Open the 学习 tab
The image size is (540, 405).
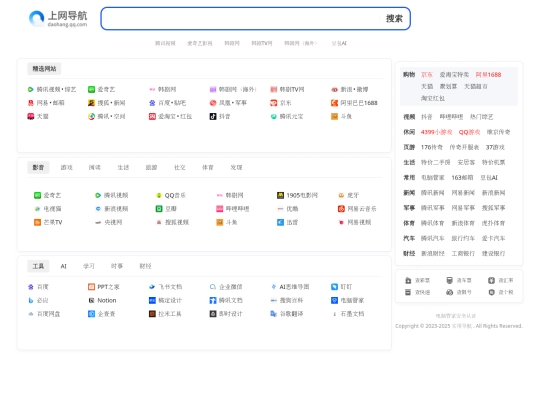[x=89, y=266]
